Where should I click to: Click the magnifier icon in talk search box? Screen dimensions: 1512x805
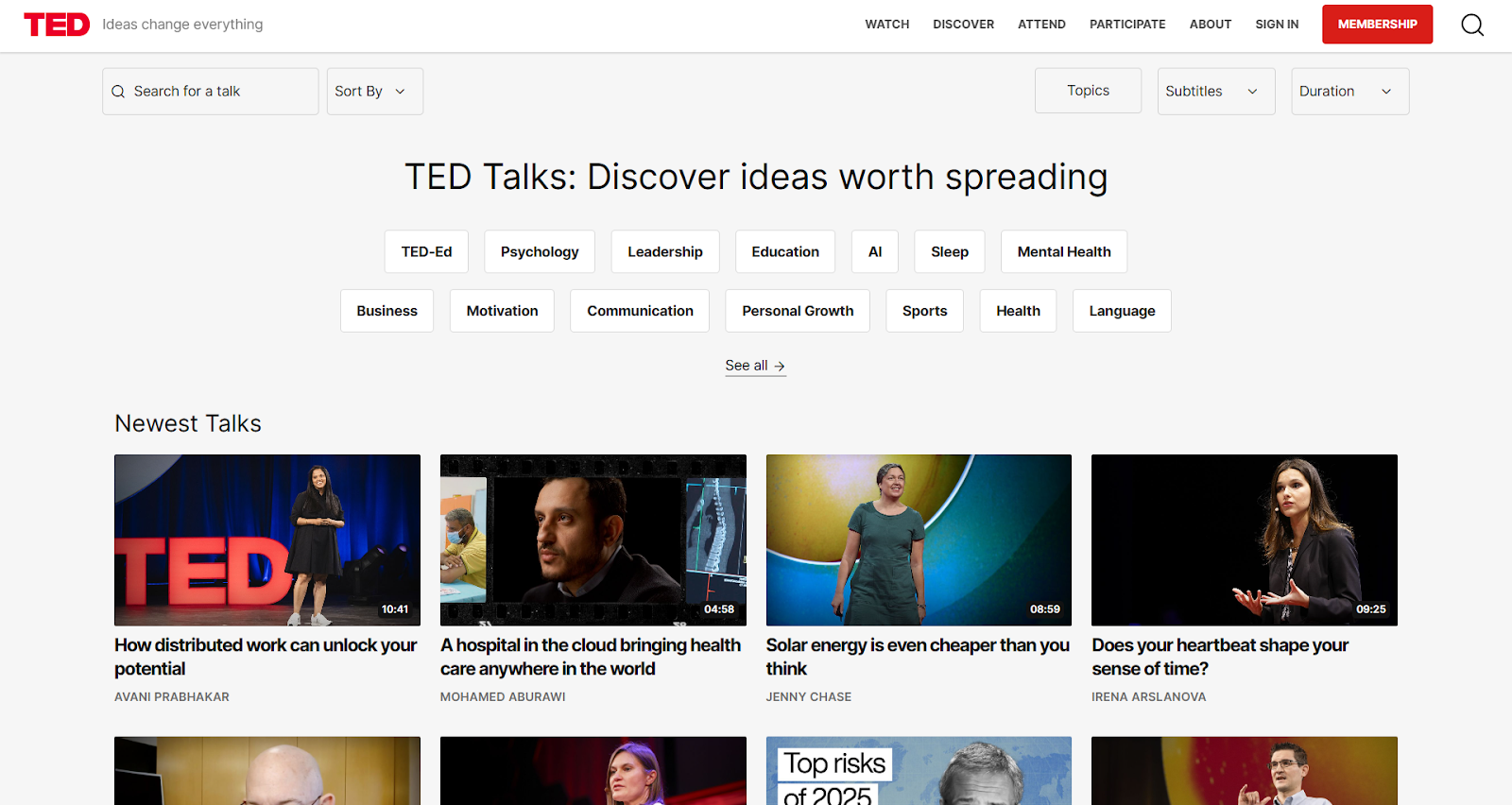118,92
